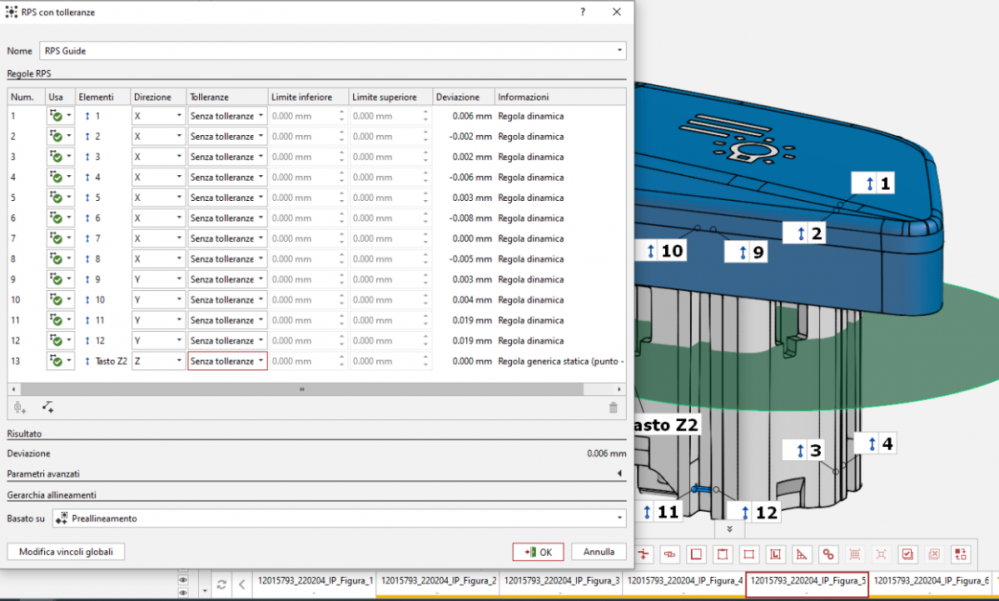
Task: Click the Modifica vincoli globali button
Action: [x=66, y=552]
